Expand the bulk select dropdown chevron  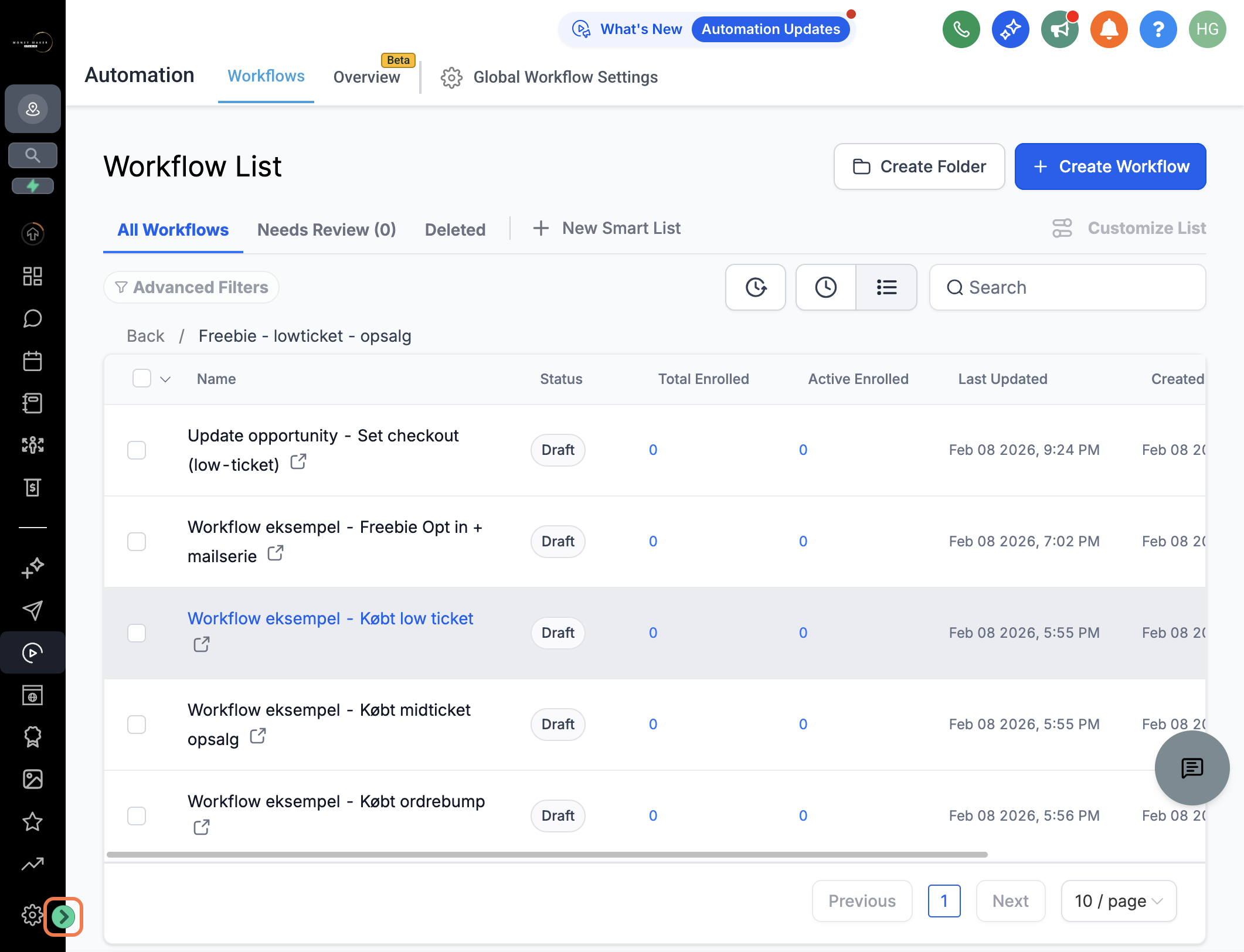(165, 379)
